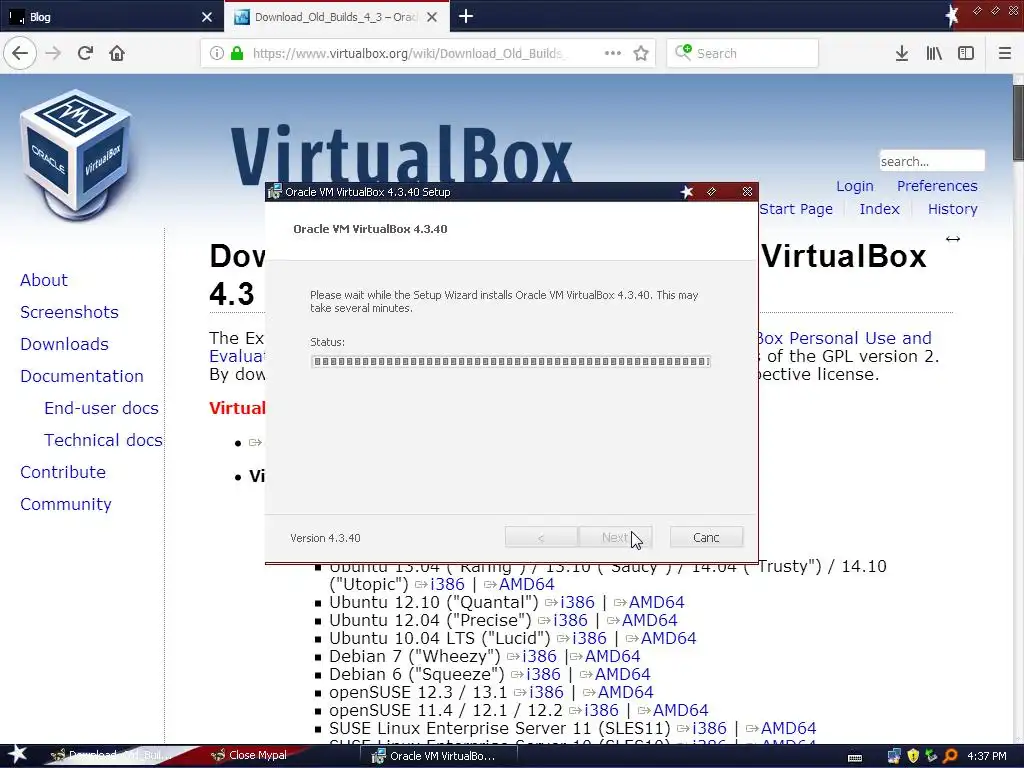Image resolution: width=1024 pixels, height=768 pixels.
Task: Open the Index link
Action: (879, 209)
